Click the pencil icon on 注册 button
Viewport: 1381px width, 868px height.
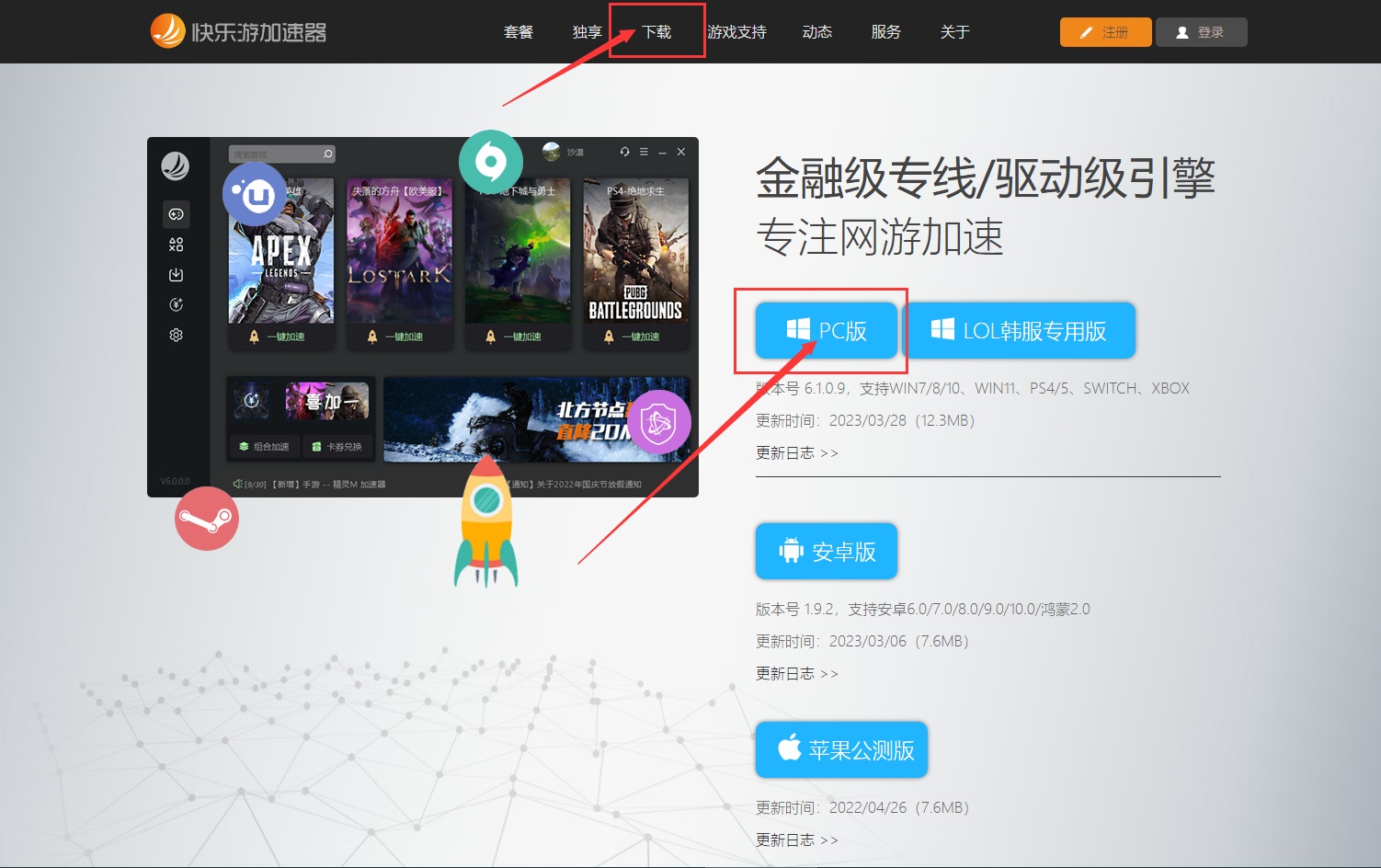(1086, 32)
